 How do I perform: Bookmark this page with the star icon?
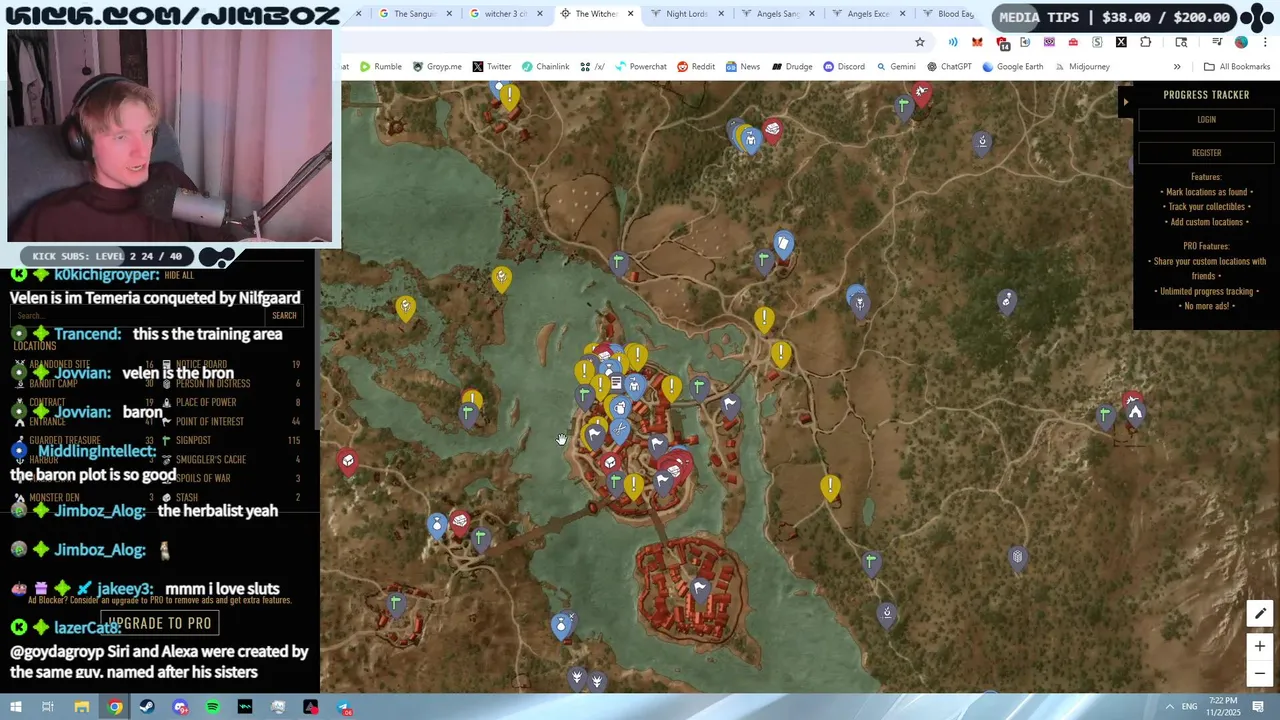(x=920, y=42)
